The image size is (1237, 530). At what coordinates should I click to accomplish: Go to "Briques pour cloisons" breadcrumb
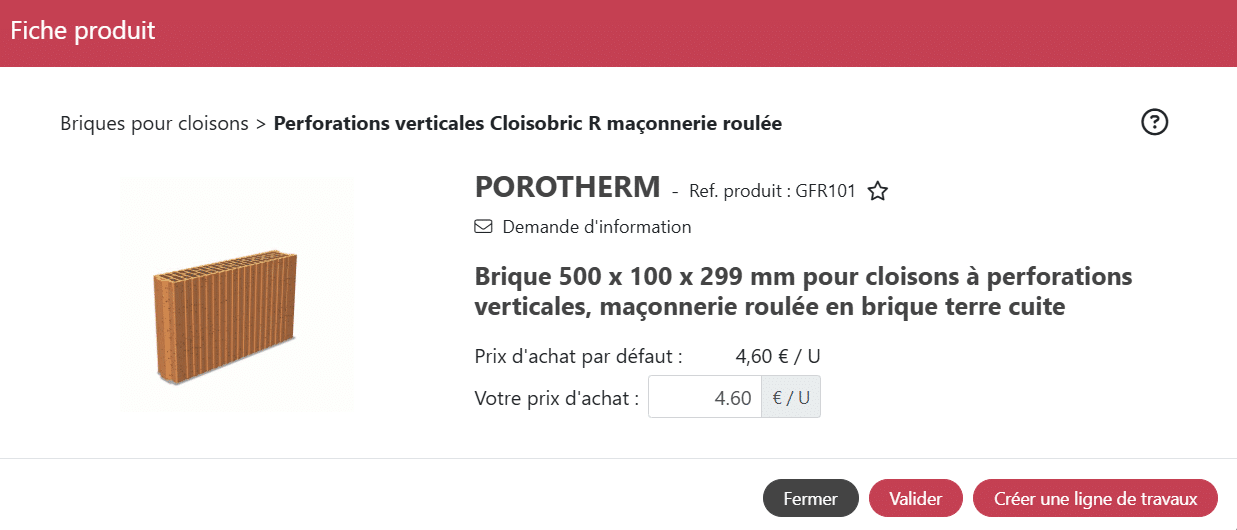coord(154,124)
